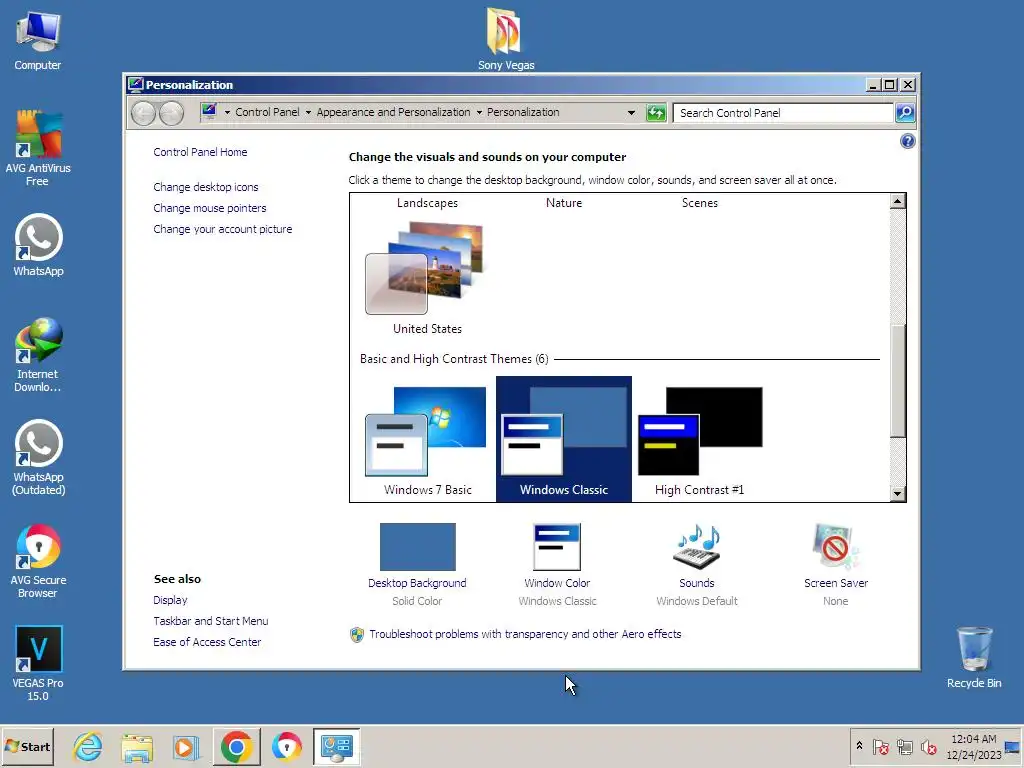1024x768 pixels.
Task: Click the Personalization breadcrumb
Action: click(523, 112)
